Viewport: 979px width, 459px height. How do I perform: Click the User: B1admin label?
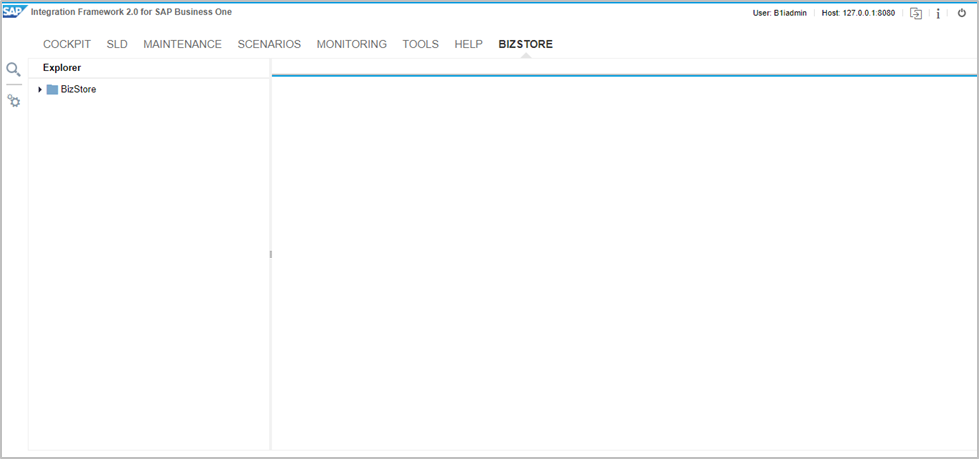(779, 13)
